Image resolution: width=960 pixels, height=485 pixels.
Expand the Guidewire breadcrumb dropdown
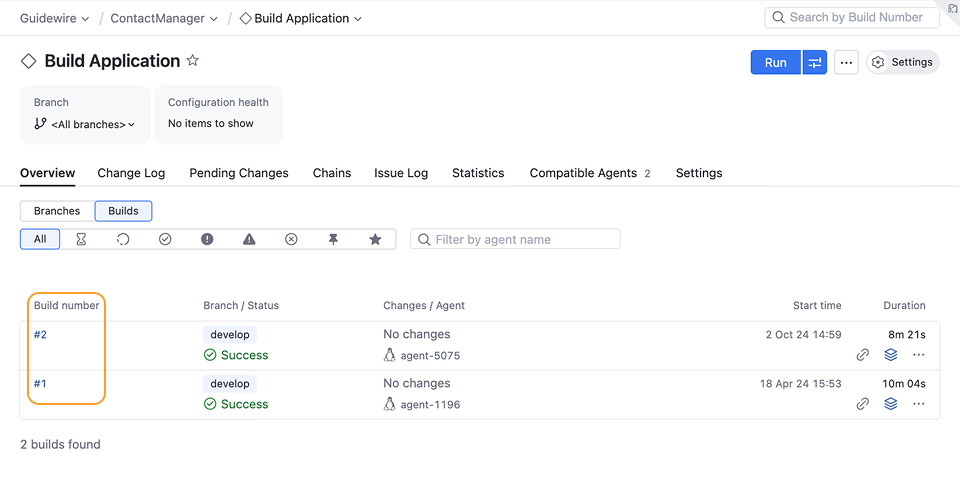click(x=54, y=18)
